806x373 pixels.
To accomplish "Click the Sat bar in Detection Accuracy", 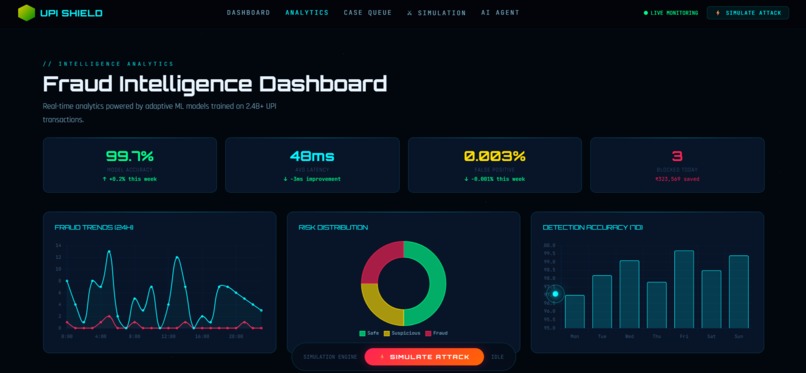I will coord(711,299).
